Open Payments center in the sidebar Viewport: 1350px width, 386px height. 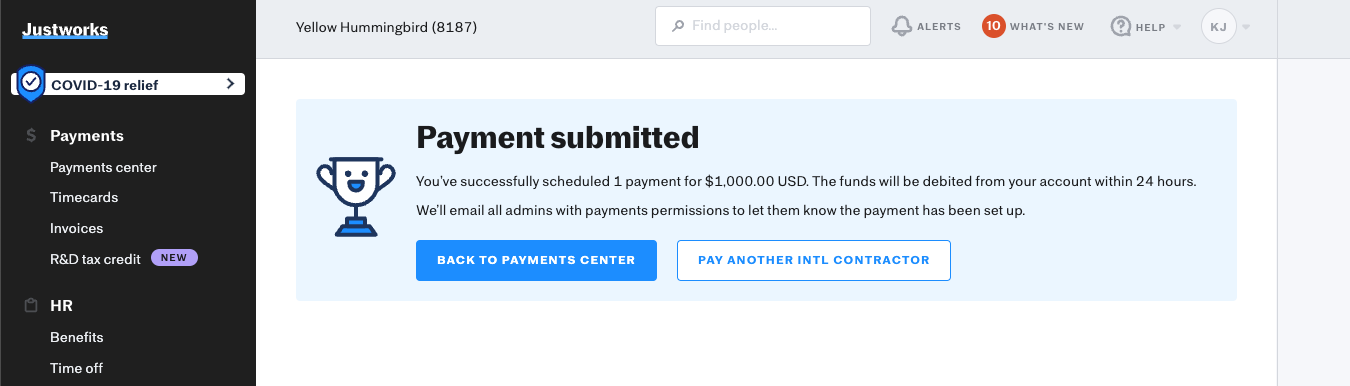(x=103, y=167)
